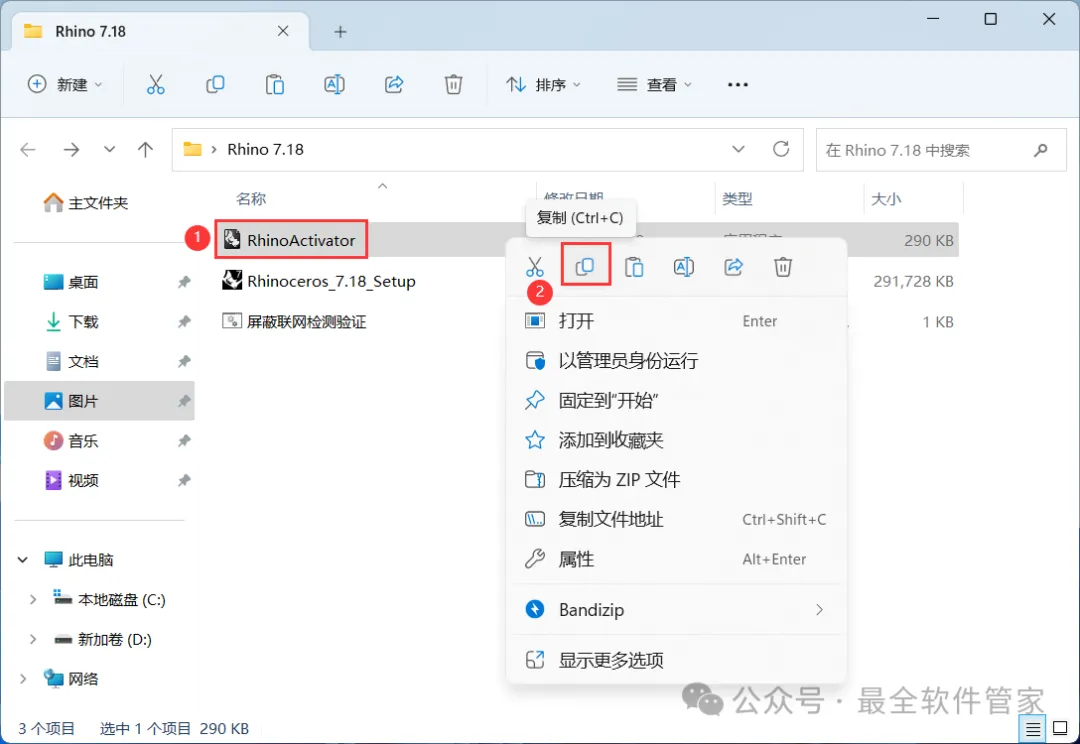The height and width of the screenshot is (744, 1080).
Task: Expand the 新加卷 (D:) node
Action: click(32, 640)
